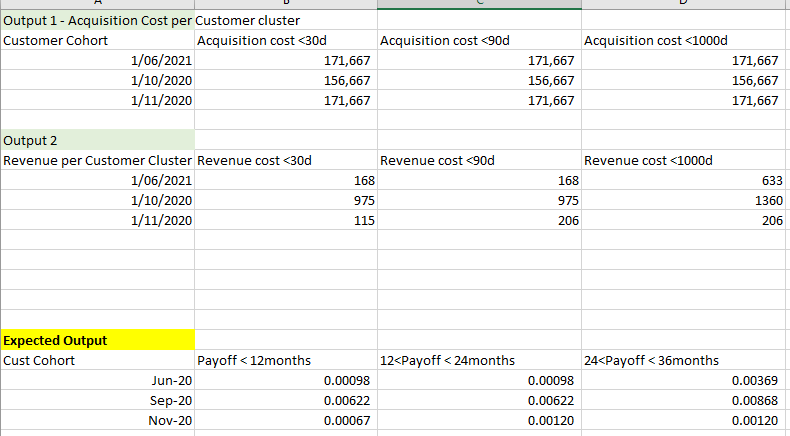Click value 206 under Revenue cost <1000d
790x436 pixels.
coord(686,220)
